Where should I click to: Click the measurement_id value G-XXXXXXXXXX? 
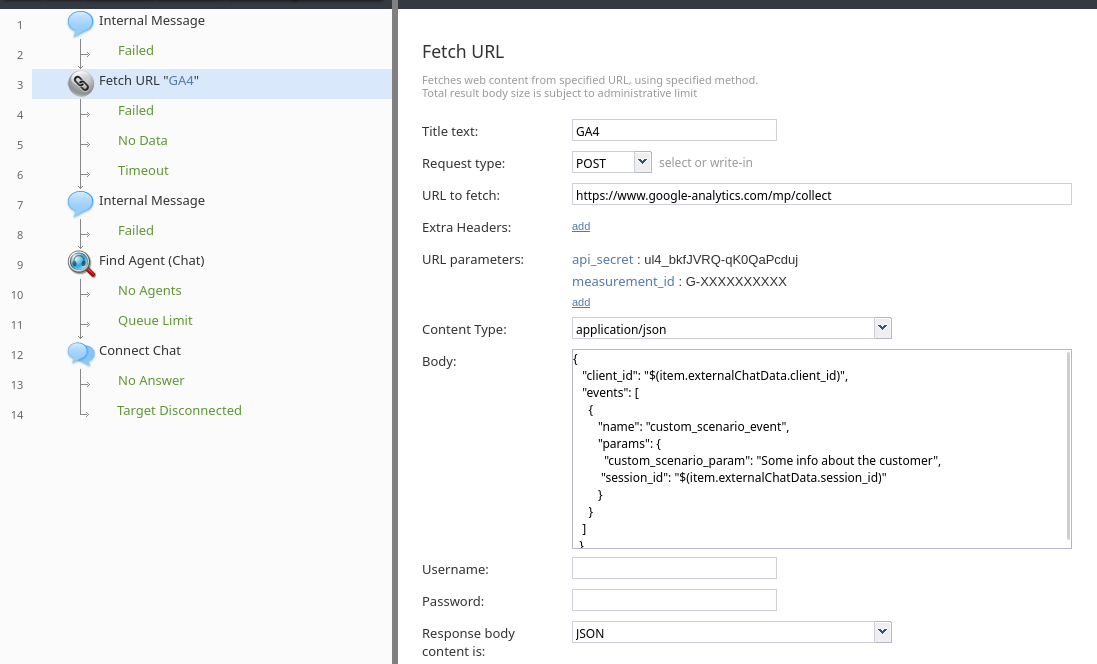[736, 281]
